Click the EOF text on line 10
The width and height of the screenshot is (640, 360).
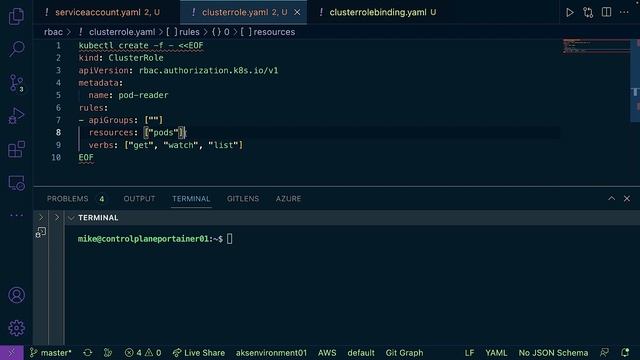[x=86, y=158]
